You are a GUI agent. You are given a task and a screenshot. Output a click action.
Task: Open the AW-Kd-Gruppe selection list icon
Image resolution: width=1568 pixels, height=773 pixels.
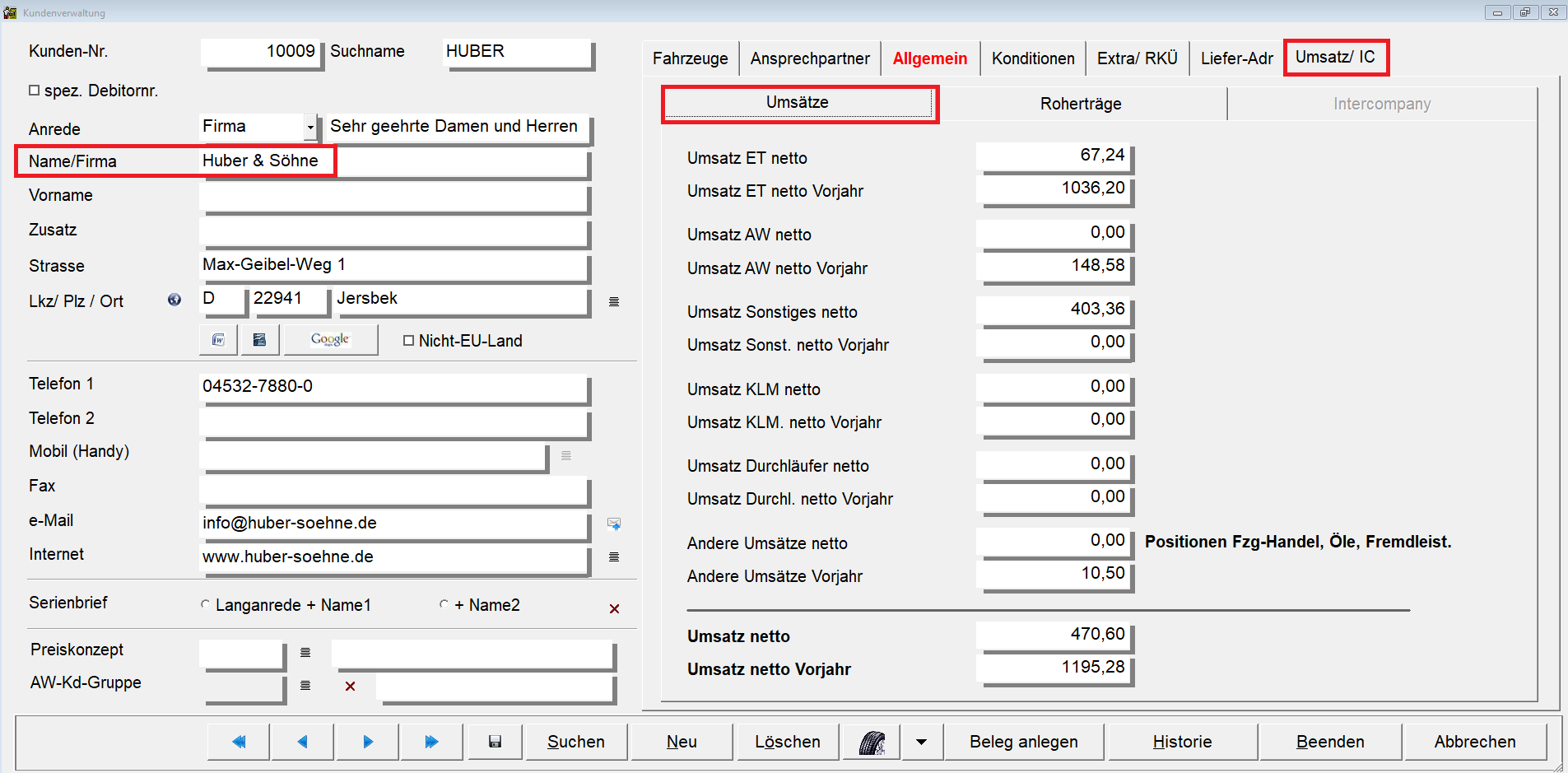click(x=305, y=686)
